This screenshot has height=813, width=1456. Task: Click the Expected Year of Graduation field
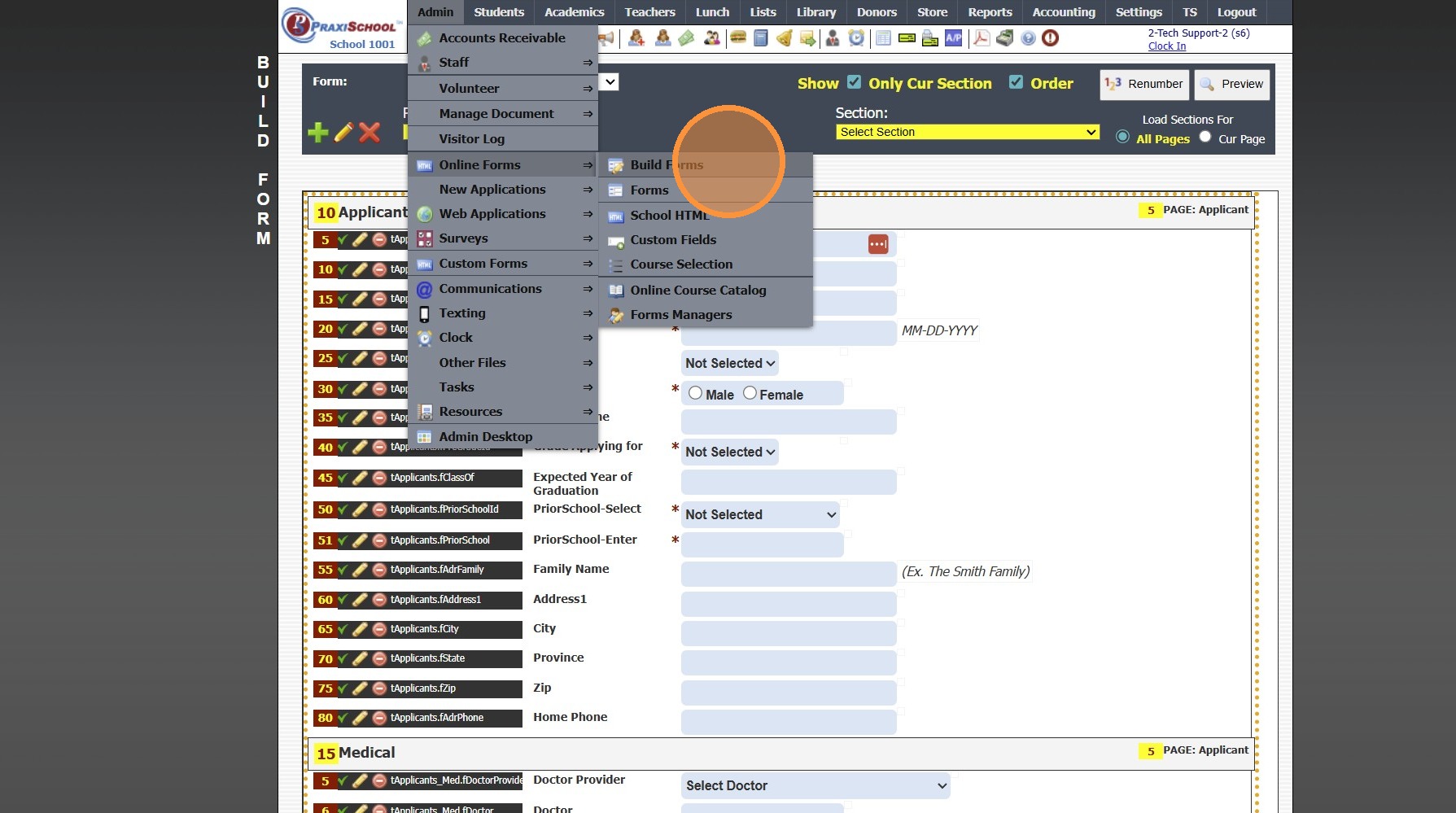click(789, 482)
